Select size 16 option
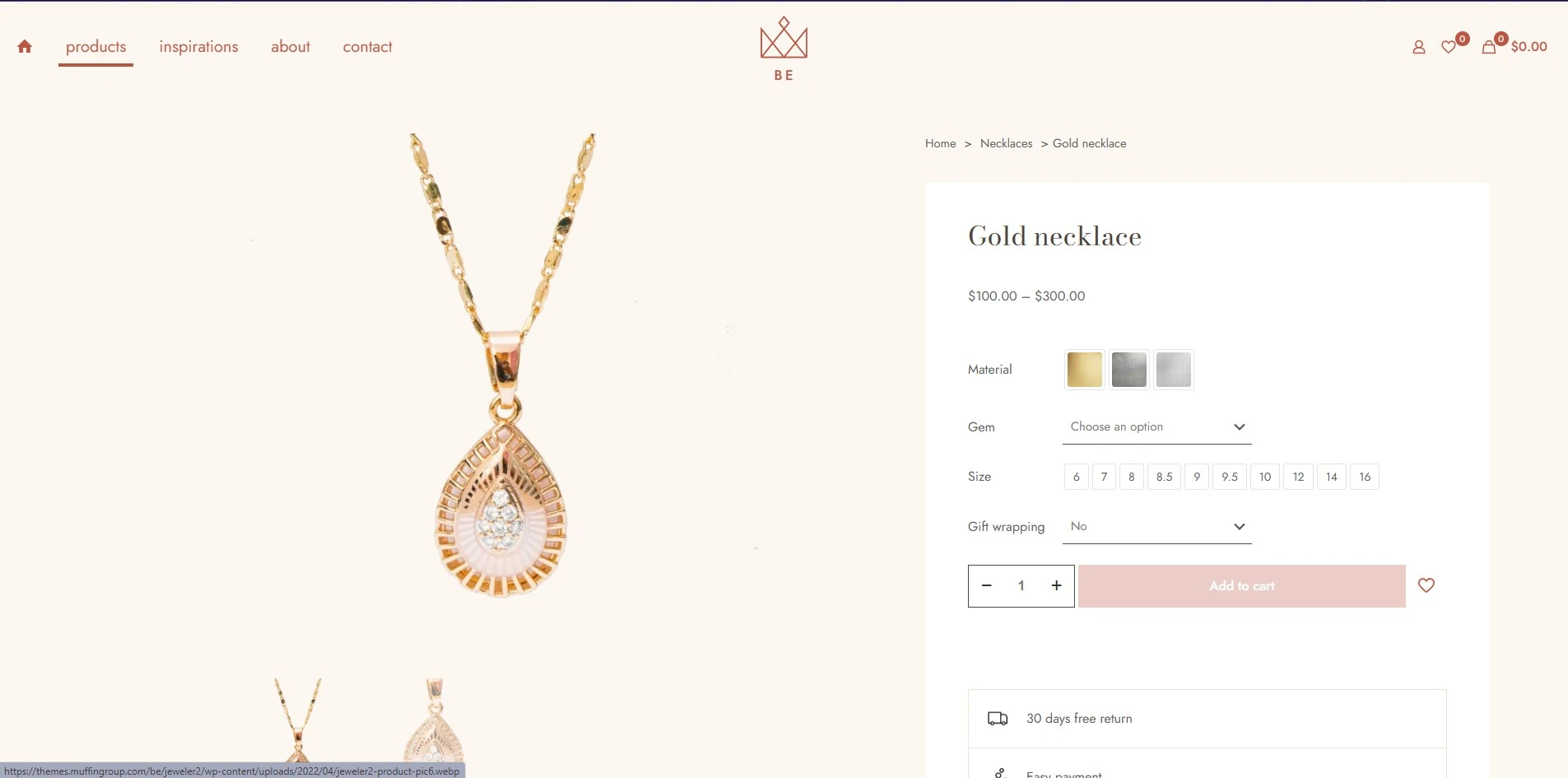Viewport: 1568px width, 778px height. (1365, 477)
